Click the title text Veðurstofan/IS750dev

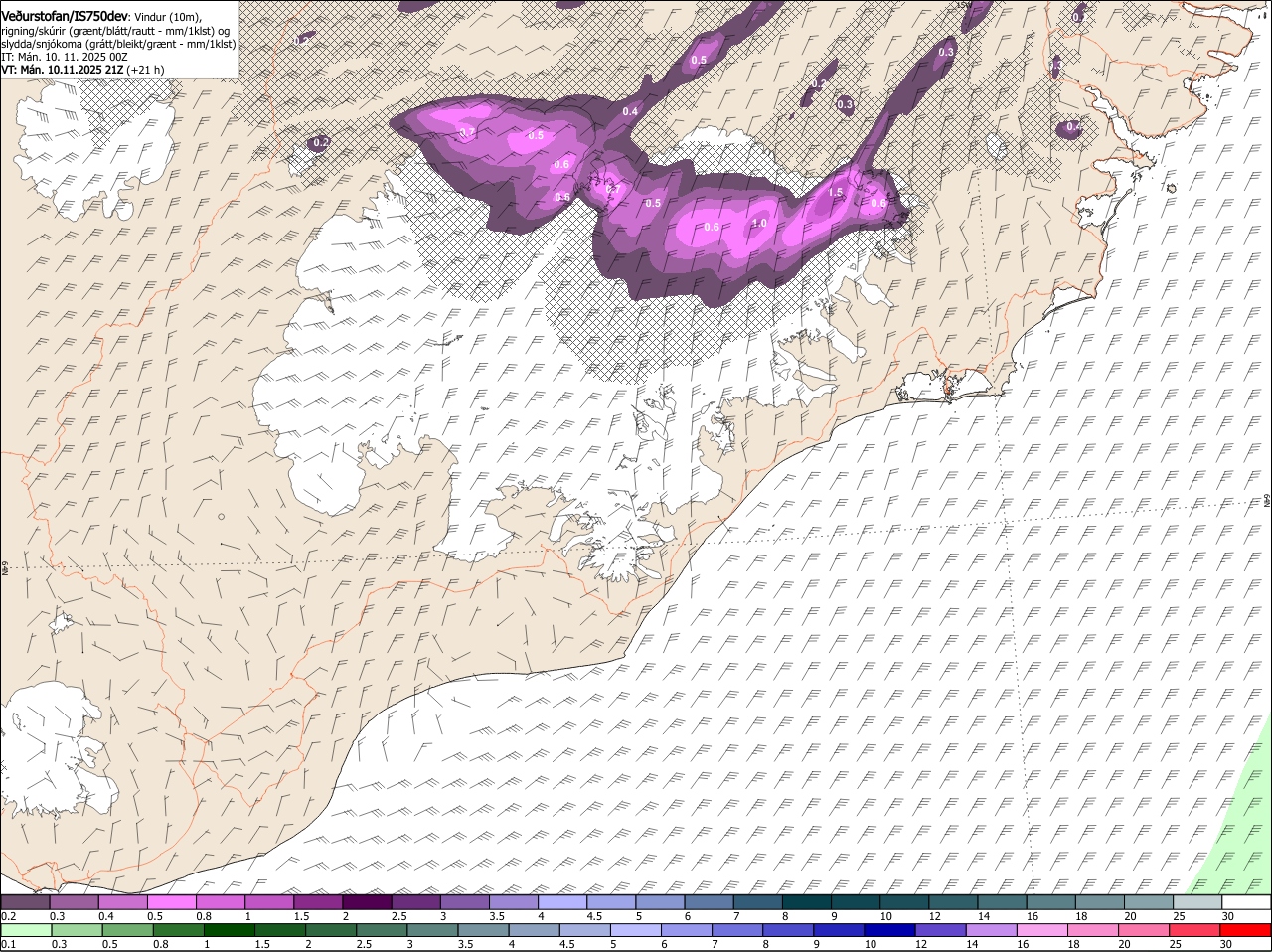64,16
